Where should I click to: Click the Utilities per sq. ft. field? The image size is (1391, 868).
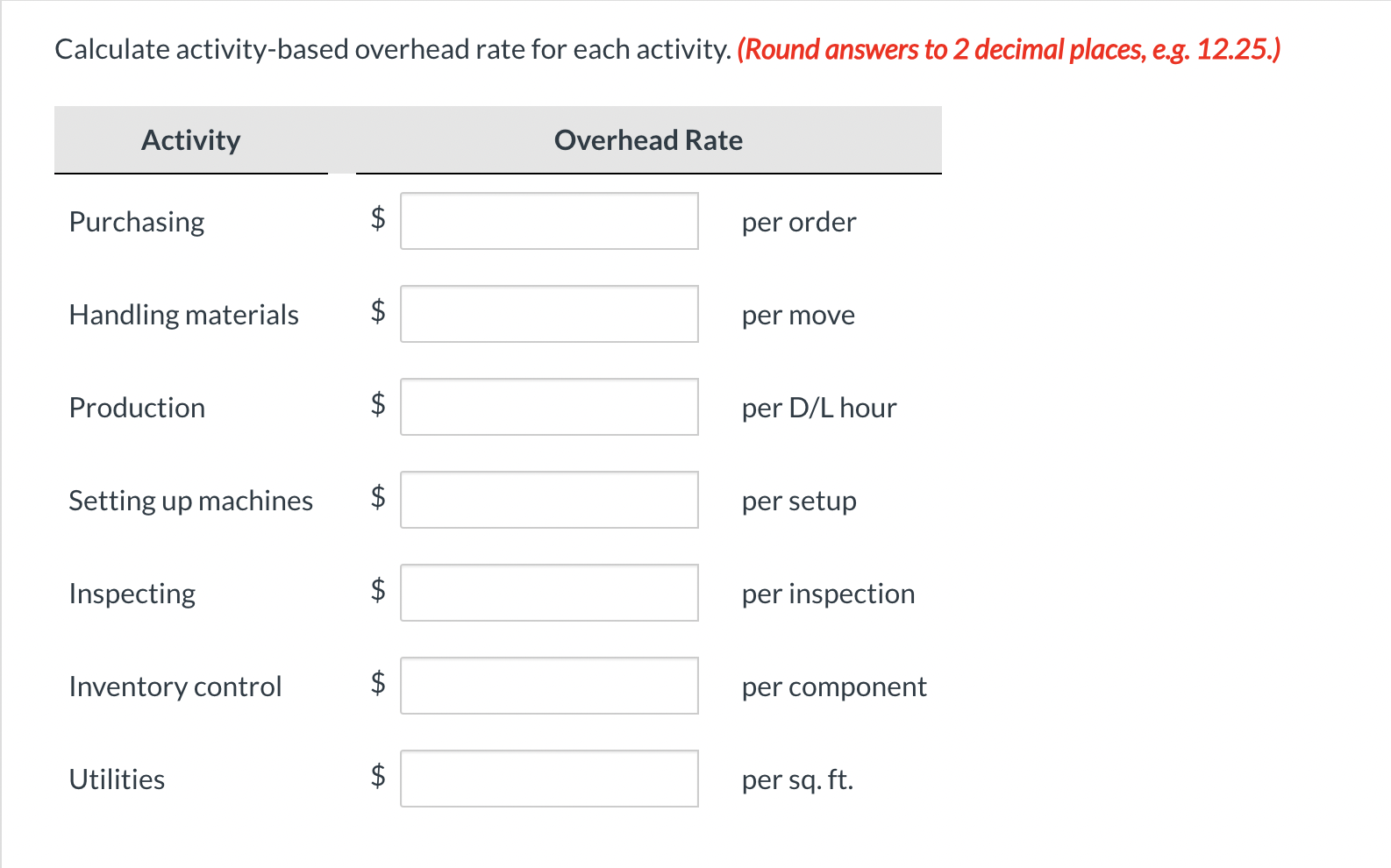549,778
